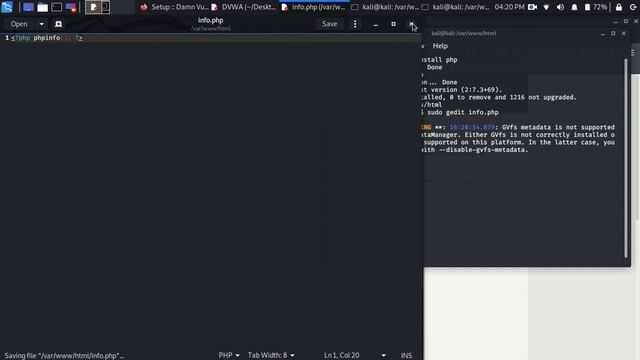Image resolution: width=640 pixels, height=360 pixels.
Task: Click gedit Open button
Action: [x=19, y=24]
